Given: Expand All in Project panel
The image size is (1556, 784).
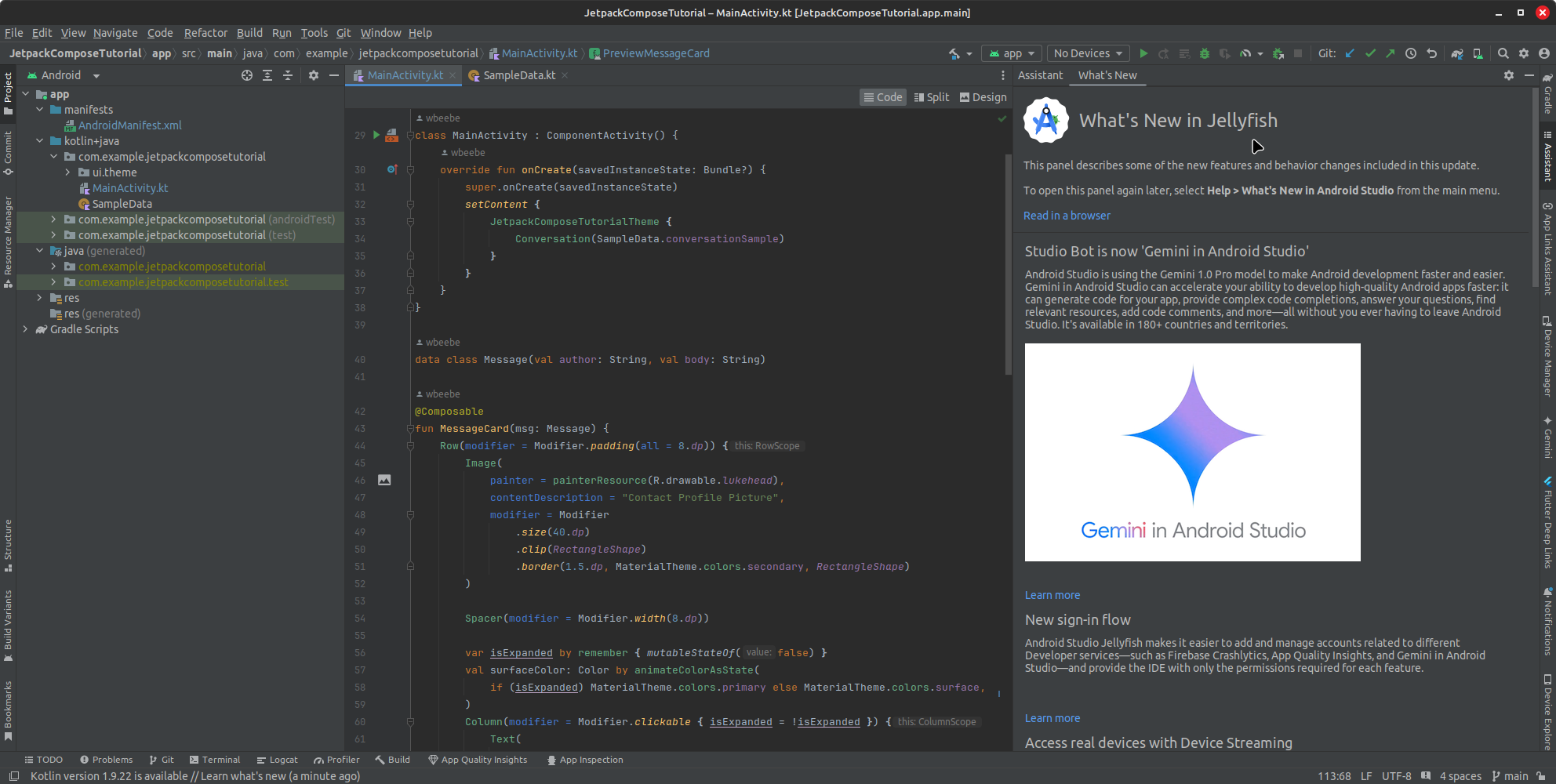Looking at the screenshot, I should pyautogui.click(x=267, y=75).
